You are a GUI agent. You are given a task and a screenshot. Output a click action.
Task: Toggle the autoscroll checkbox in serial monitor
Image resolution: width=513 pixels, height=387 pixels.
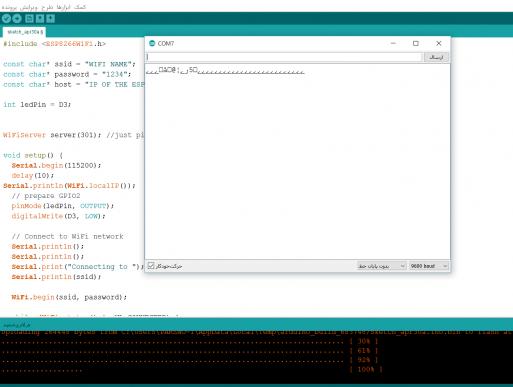coord(151,266)
